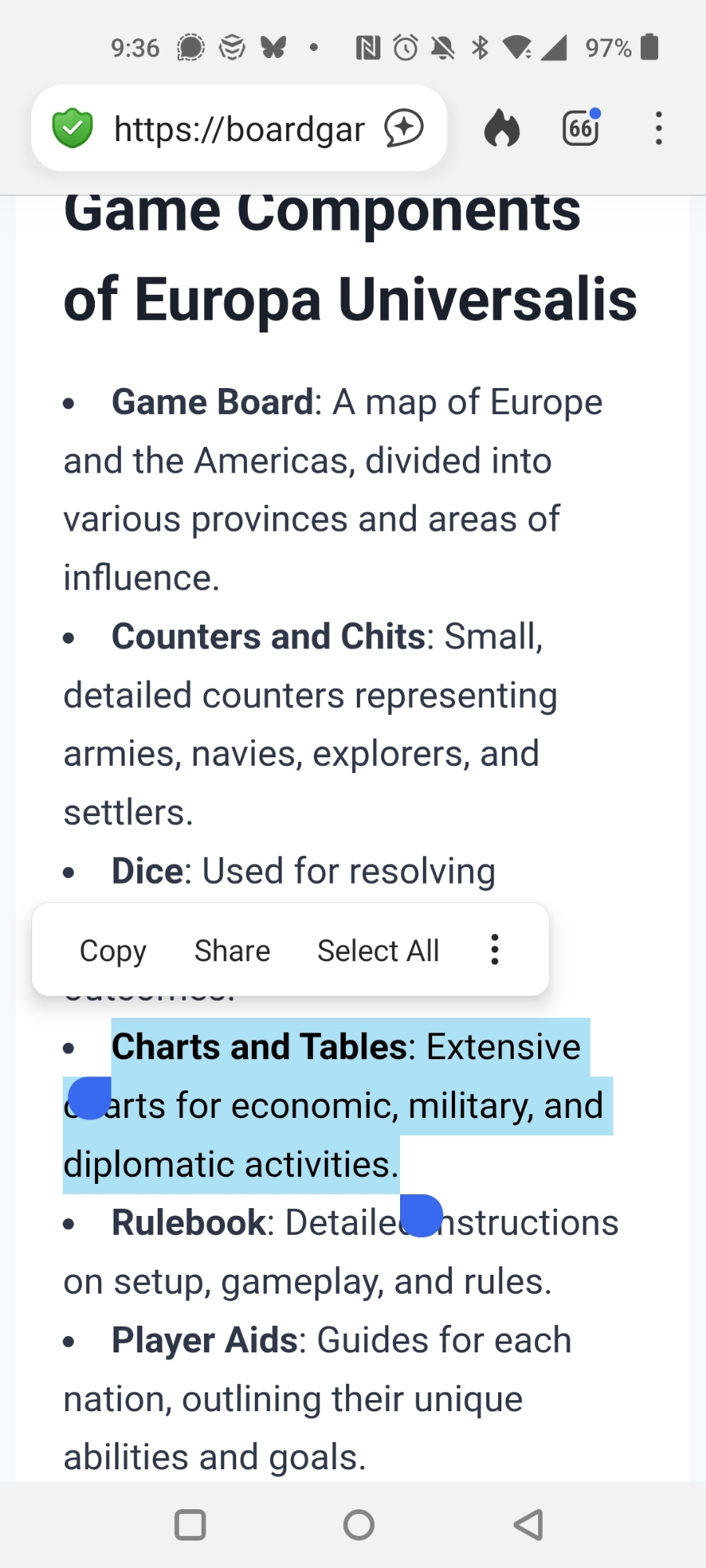
Task: Open recent apps with the square button
Action: 190,1525
